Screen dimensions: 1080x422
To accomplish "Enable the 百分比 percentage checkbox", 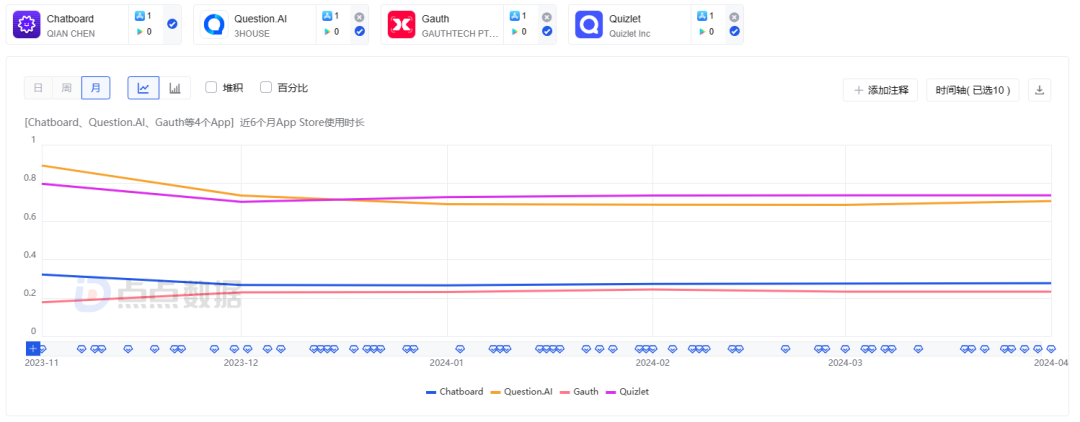I will tap(266, 87).
